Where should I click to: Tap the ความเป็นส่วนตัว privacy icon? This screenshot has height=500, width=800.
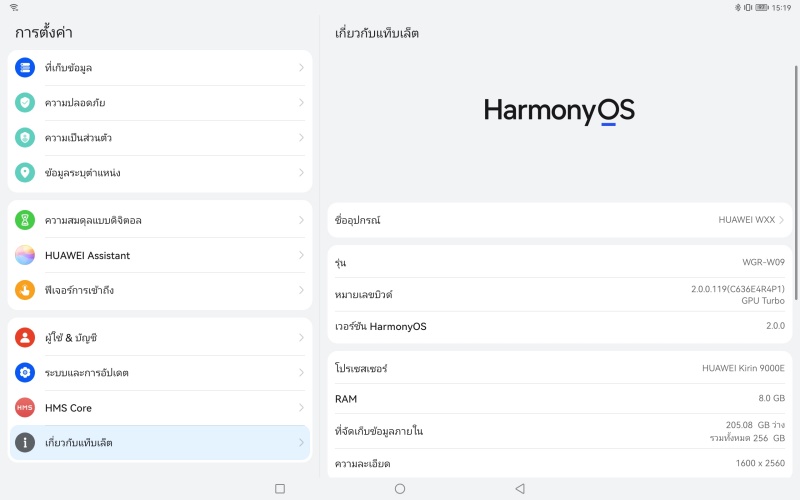tap(24, 138)
